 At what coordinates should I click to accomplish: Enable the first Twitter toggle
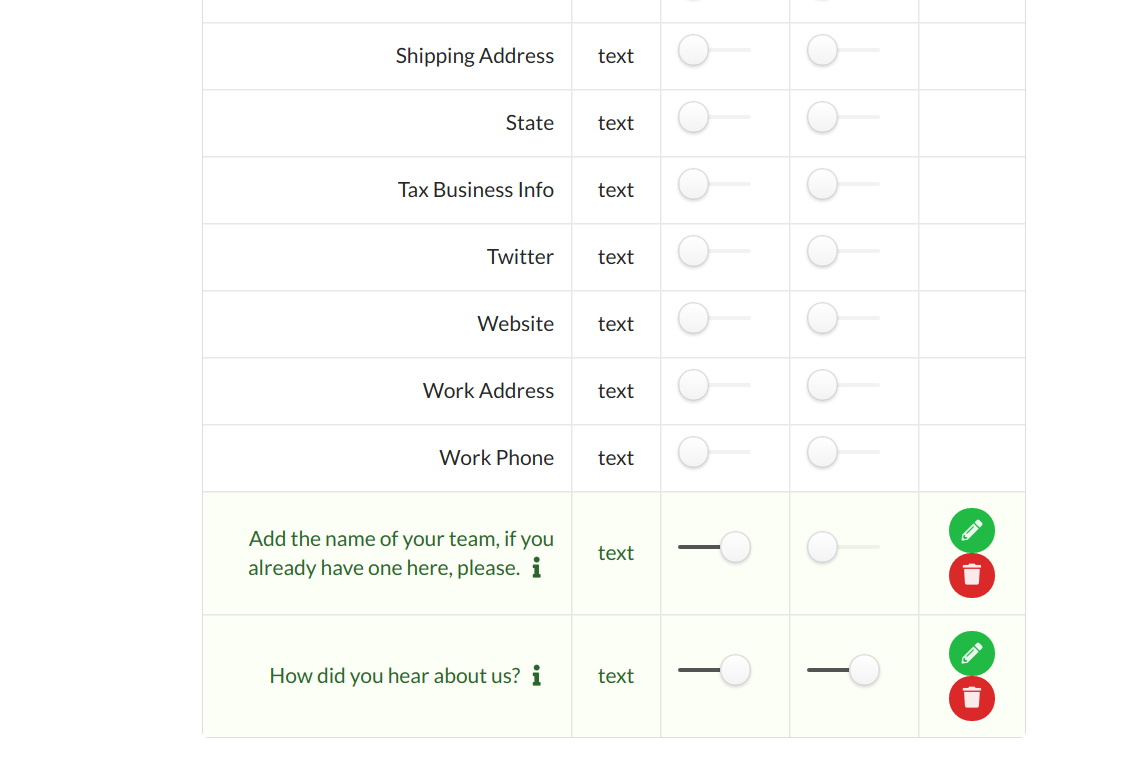[714, 251]
